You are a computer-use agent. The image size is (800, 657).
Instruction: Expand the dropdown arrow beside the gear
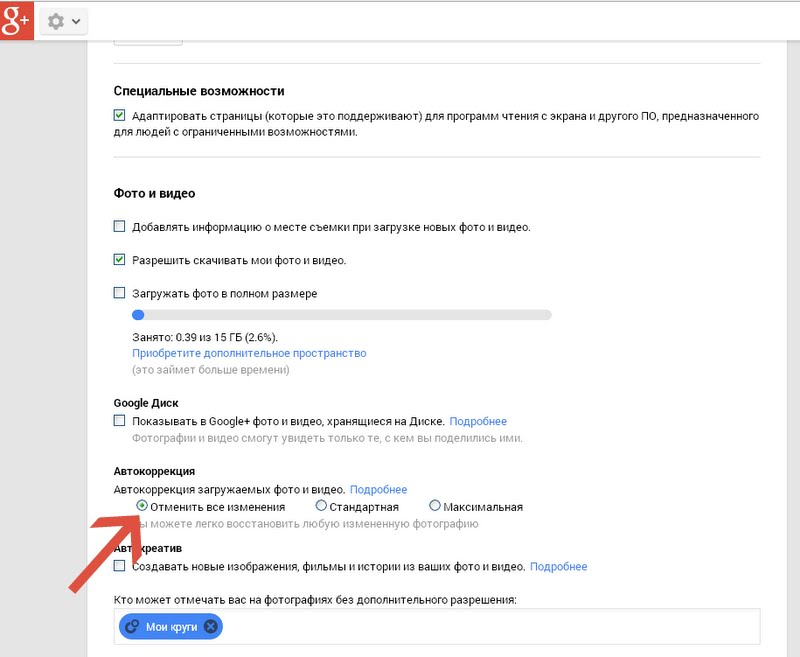pyautogui.click(x=76, y=21)
